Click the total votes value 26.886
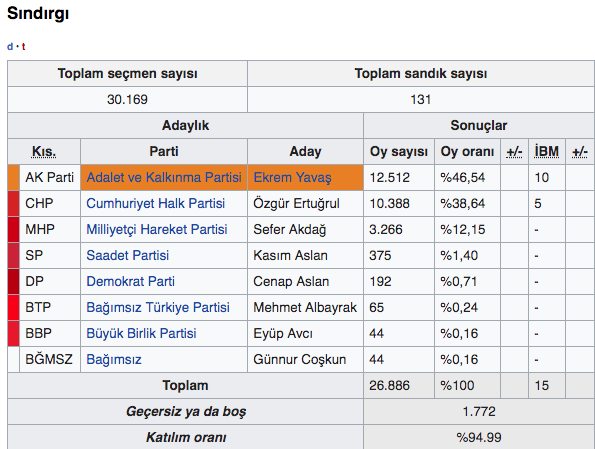The height and width of the screenshot is (449, 595). click(x=389, y=385)
